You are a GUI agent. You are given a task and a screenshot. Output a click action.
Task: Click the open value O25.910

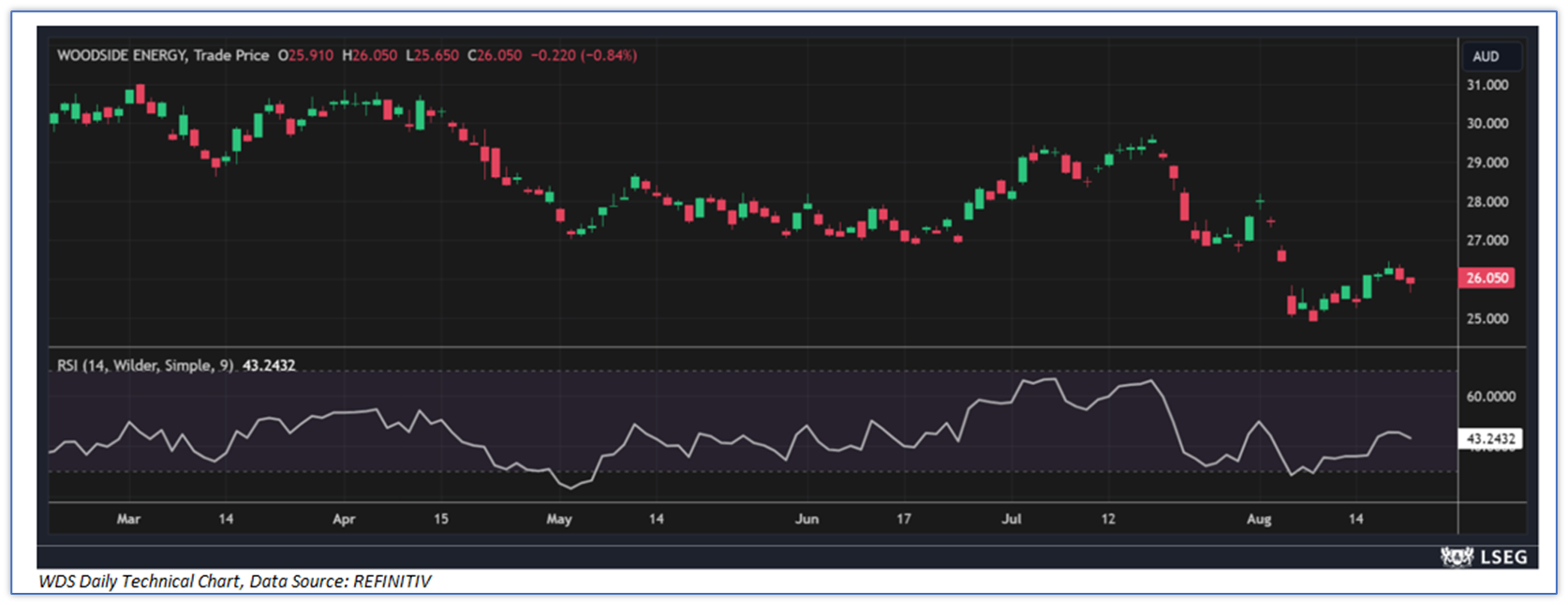click(305, 55)
